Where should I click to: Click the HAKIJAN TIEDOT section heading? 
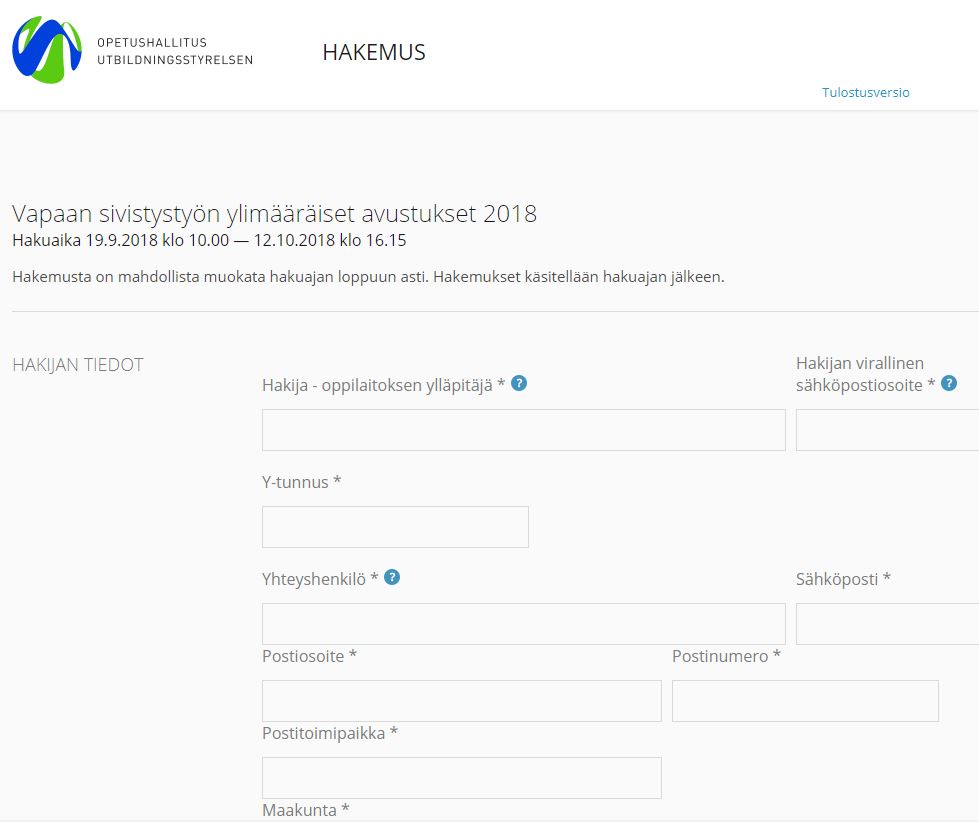[x=78, y=365]
